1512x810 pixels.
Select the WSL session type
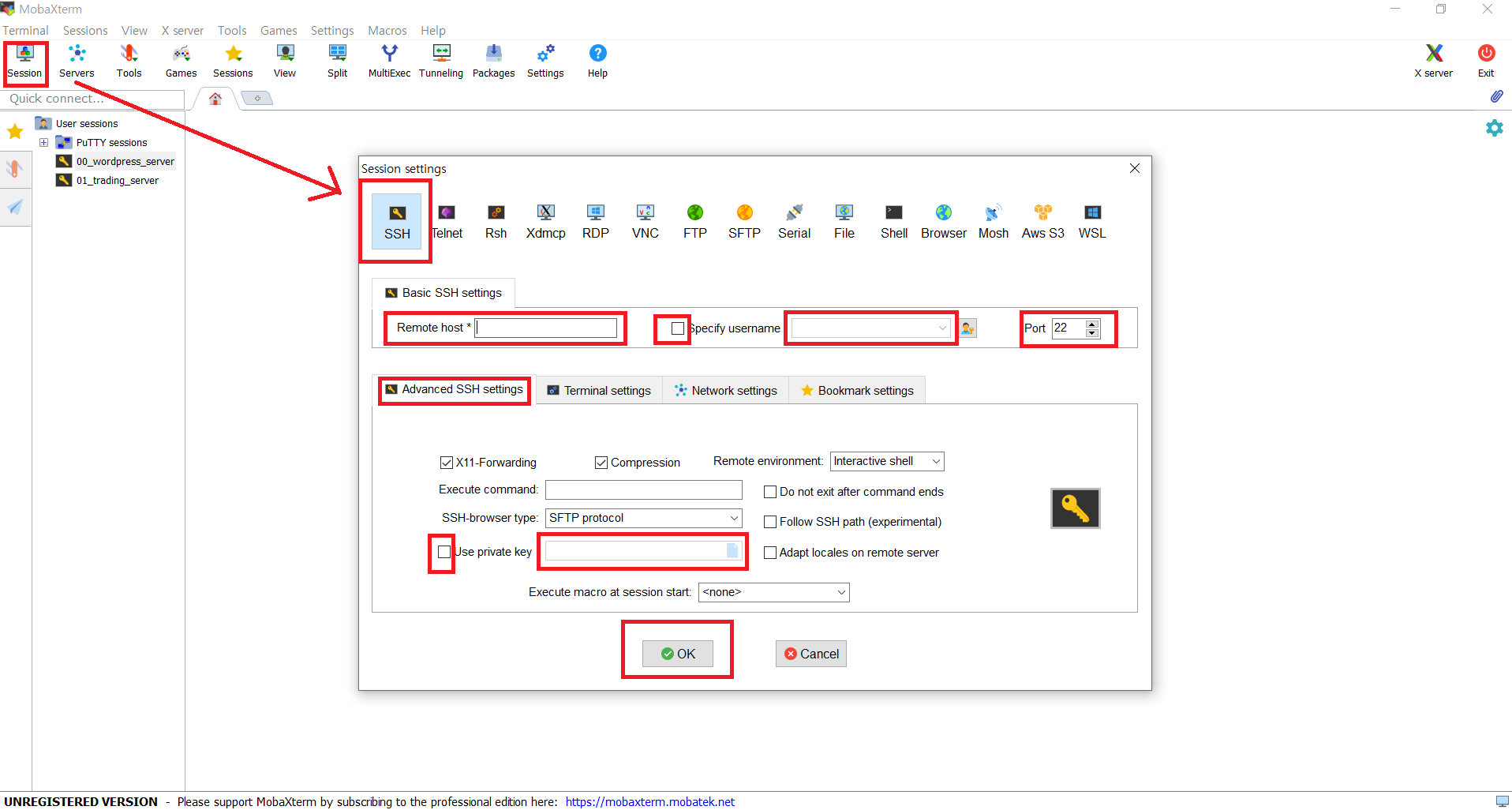click(1092, 222)
